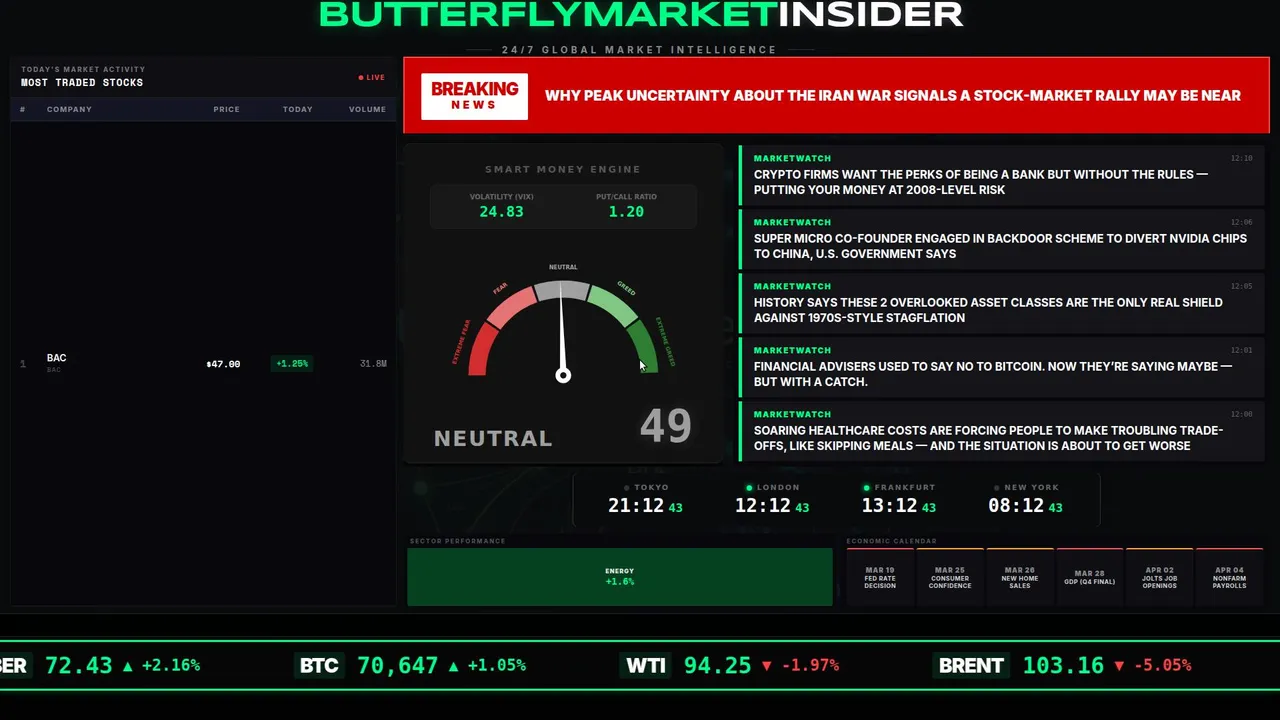Viewport: 1280px width, 720px height.
Task: Open the MAR 25 Consumer Confidence card
Action: click(950, 577)
